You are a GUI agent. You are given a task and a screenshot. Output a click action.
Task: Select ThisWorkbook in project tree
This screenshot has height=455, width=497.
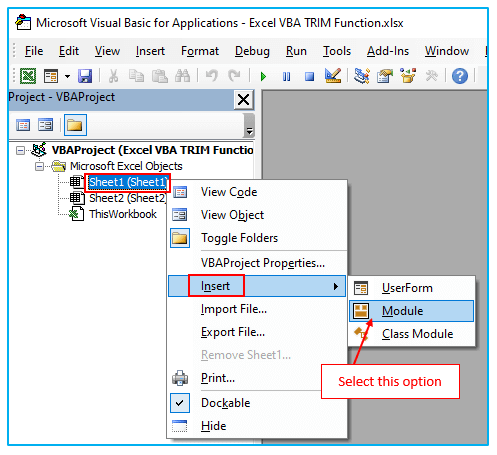pos(123,214)
